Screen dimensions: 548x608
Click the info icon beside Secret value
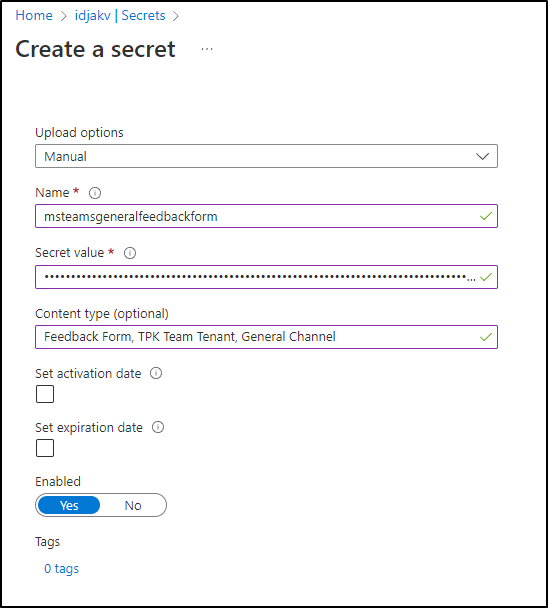click(x=130, y=253)
